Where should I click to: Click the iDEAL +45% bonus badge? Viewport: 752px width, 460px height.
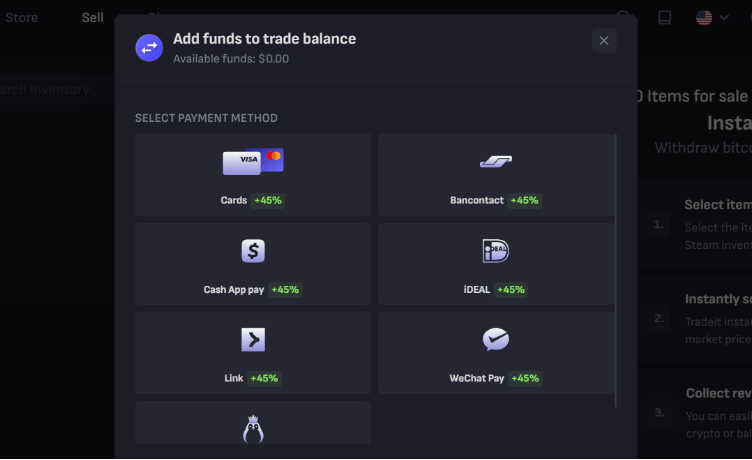(511, 290)
